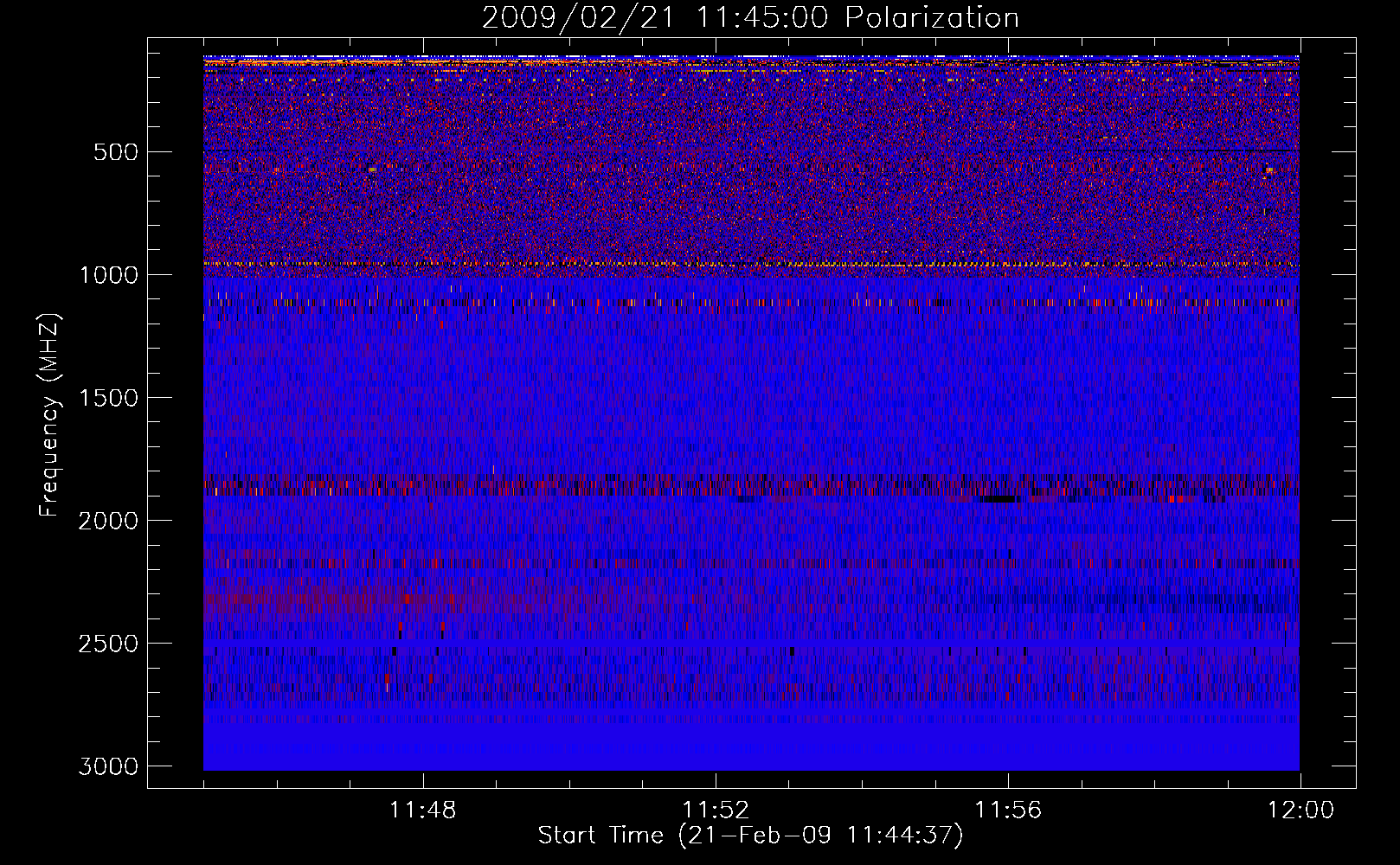Click the 500 frequency tick label
The image size is (1400, 865).
pos(116,152)
